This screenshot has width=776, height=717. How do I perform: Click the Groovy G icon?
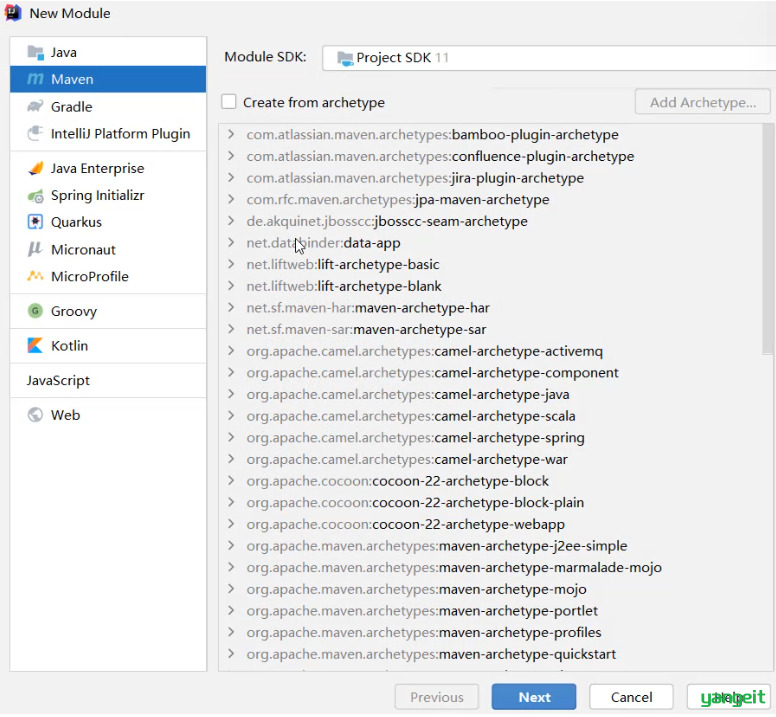[x=35, y=311]
